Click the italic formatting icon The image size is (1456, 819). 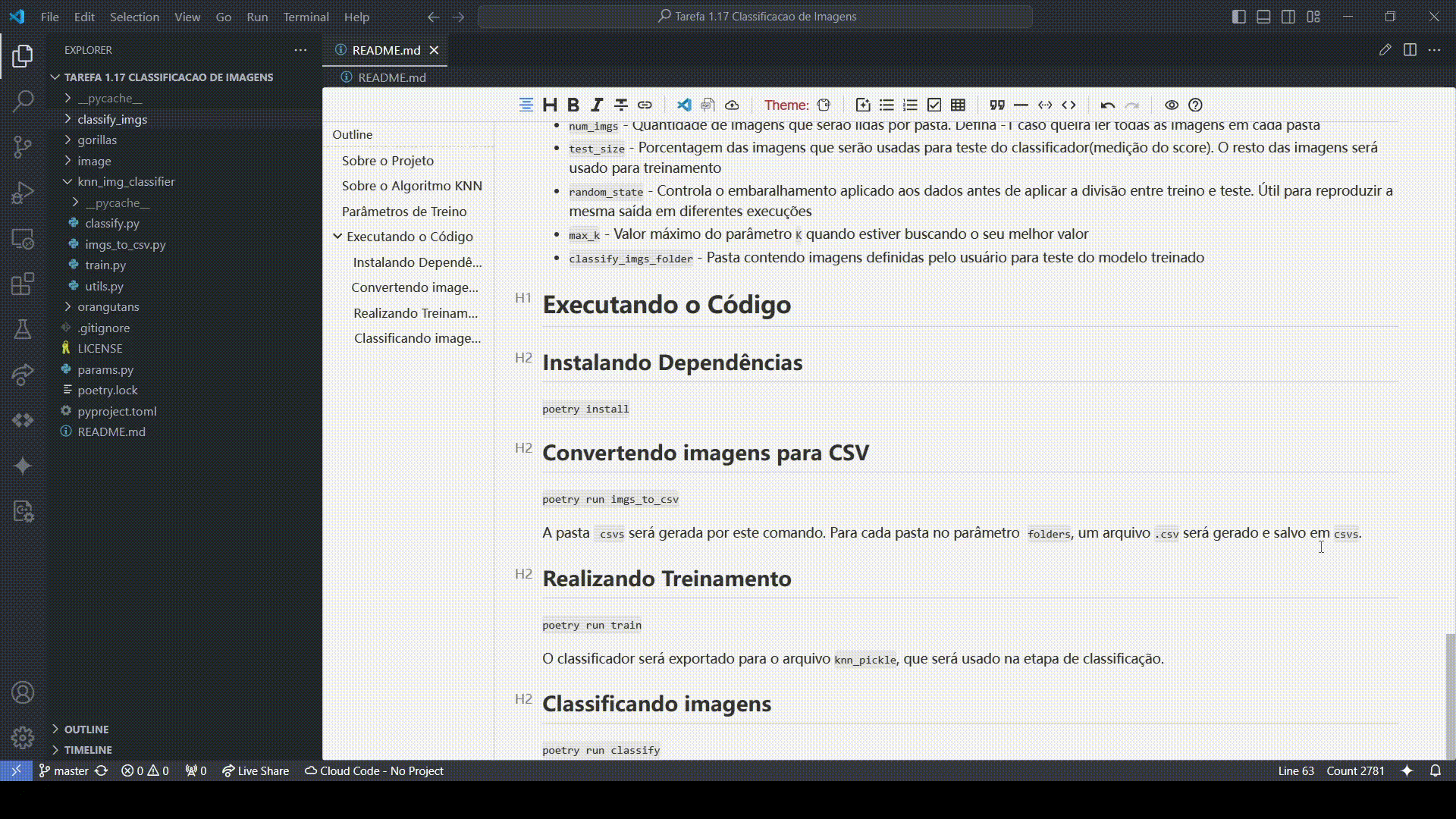[597, 104]
